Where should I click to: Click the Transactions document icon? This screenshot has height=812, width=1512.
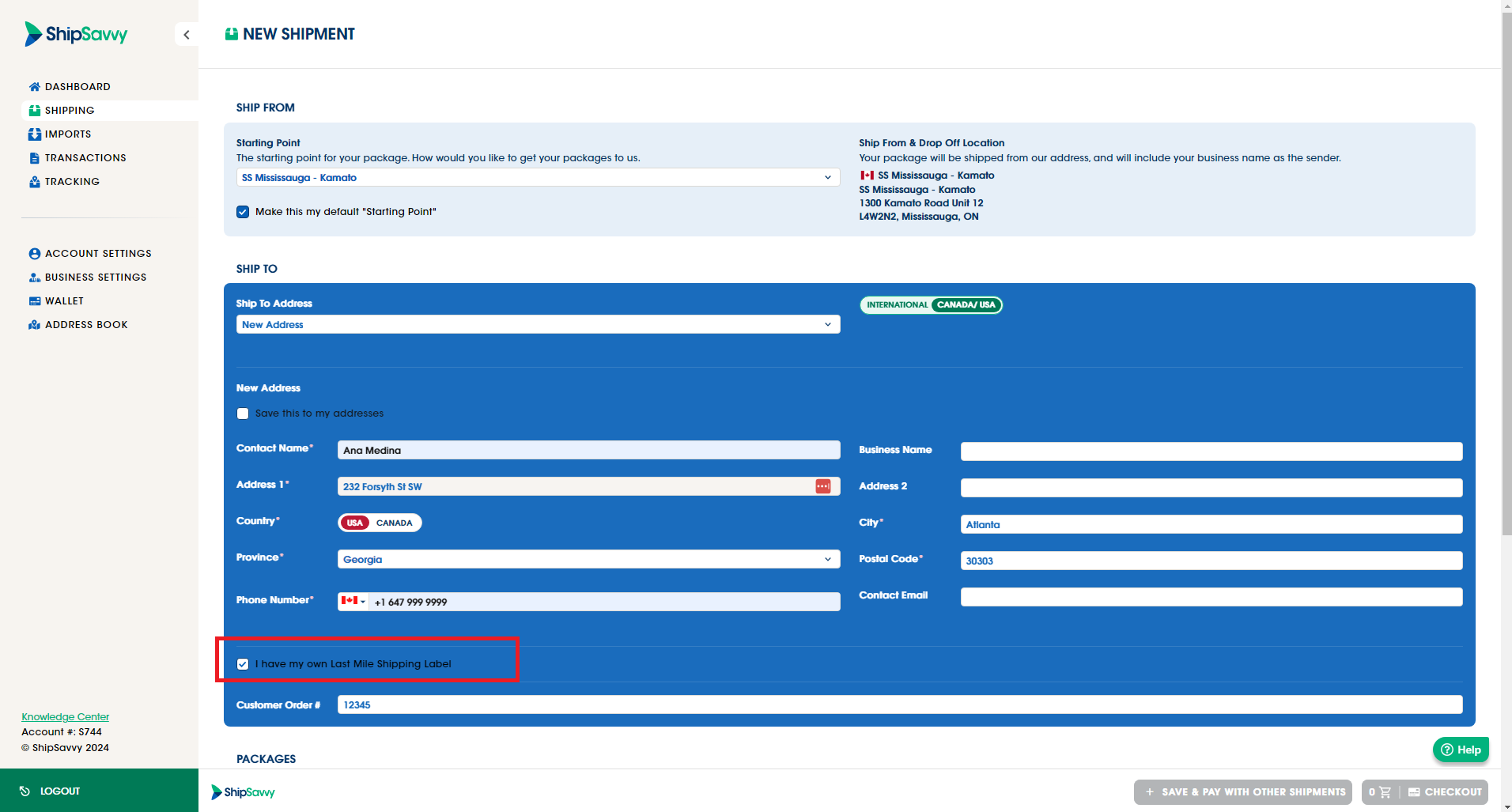pos(35,158)
